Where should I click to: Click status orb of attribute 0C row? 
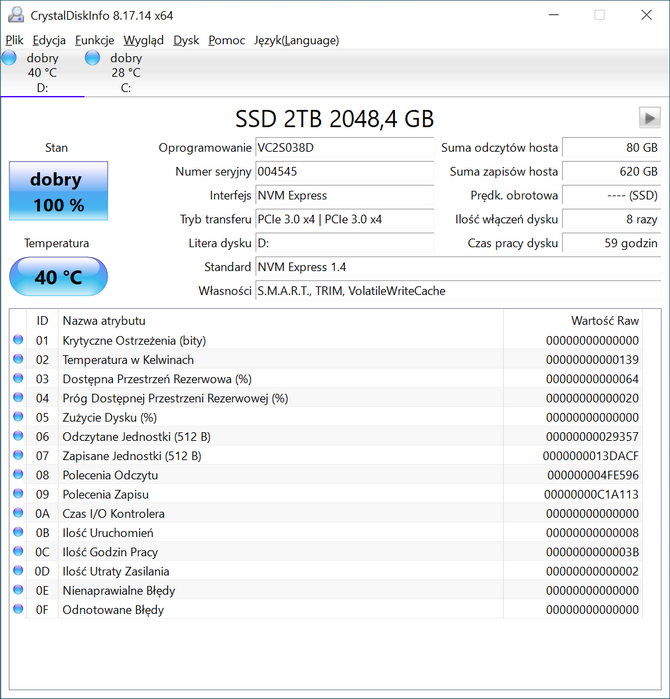click(18, 551)
